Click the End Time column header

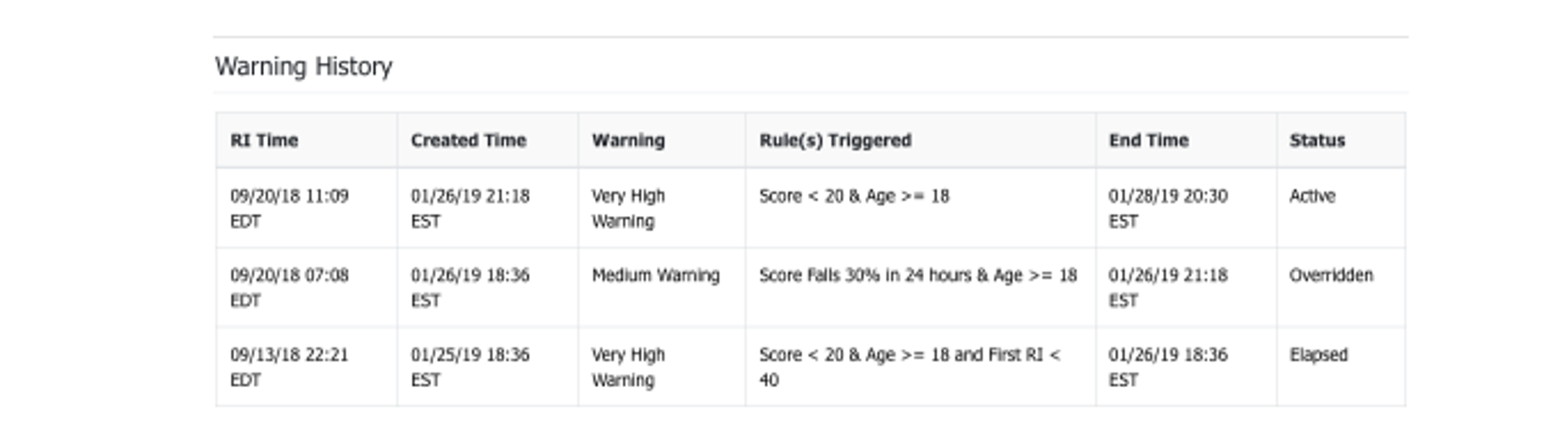pyautogui.click(x=1149, y=140)
